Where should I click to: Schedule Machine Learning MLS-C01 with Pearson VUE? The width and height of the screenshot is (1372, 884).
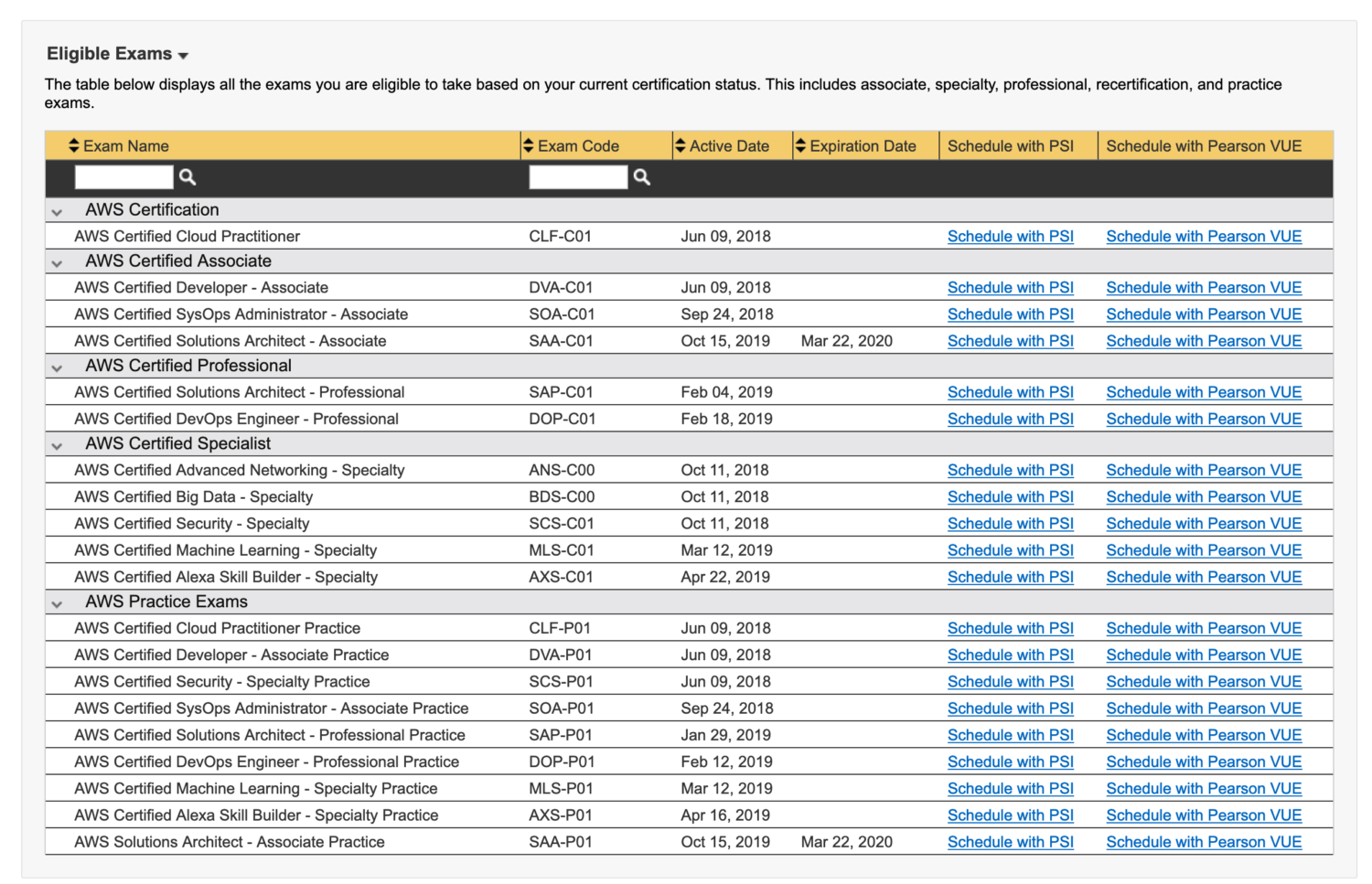pyautogui.click(x=1204, y=550)
